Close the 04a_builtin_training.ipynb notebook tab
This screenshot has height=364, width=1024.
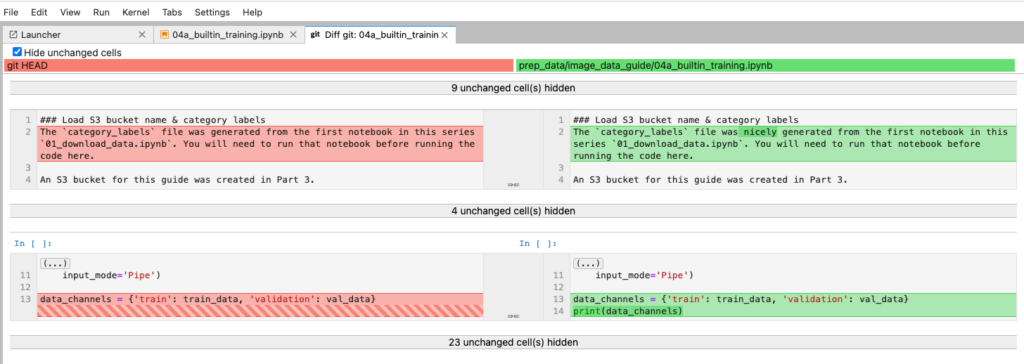point(294,35)
